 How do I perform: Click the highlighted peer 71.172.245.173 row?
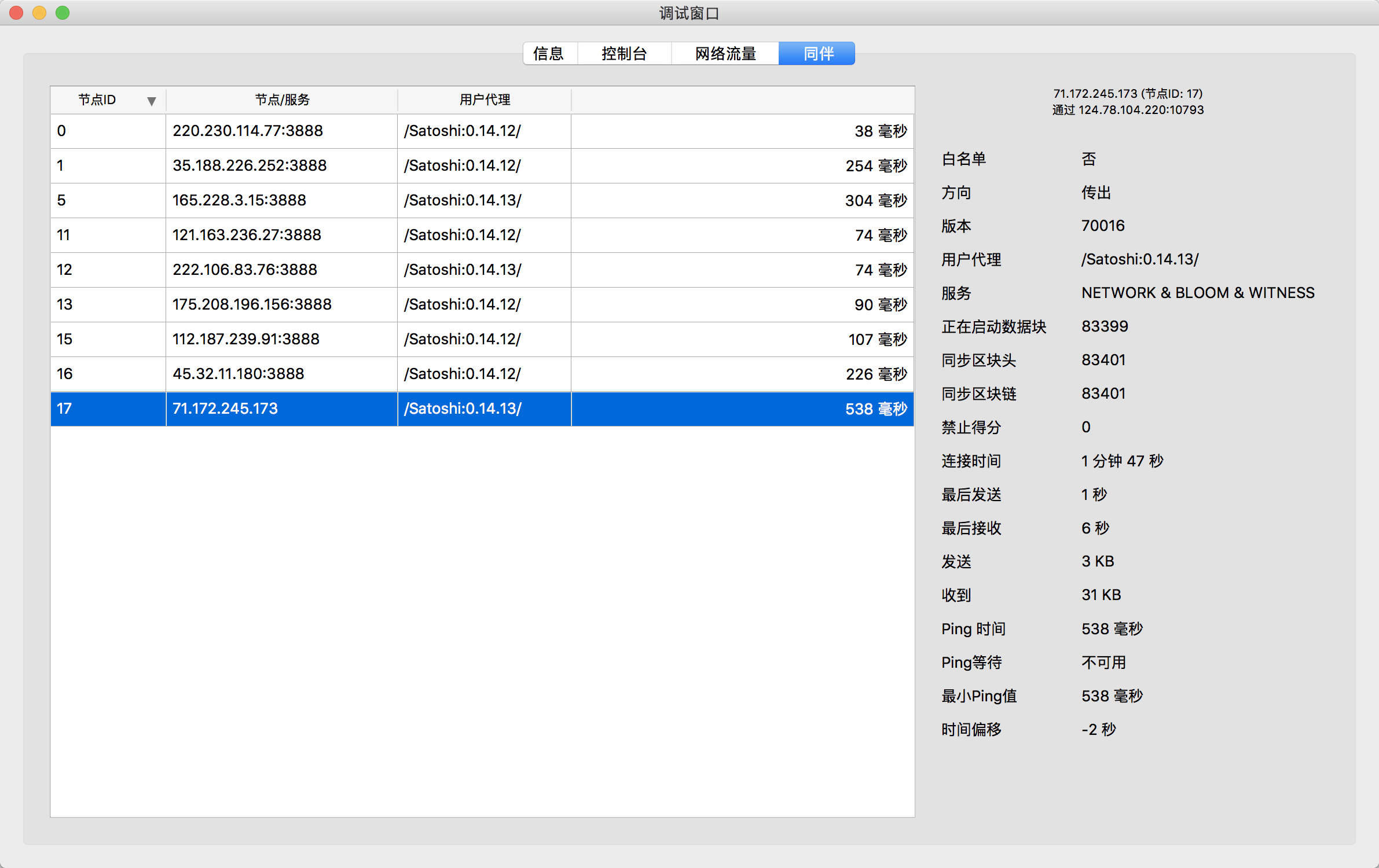click(x=225, y=409)
